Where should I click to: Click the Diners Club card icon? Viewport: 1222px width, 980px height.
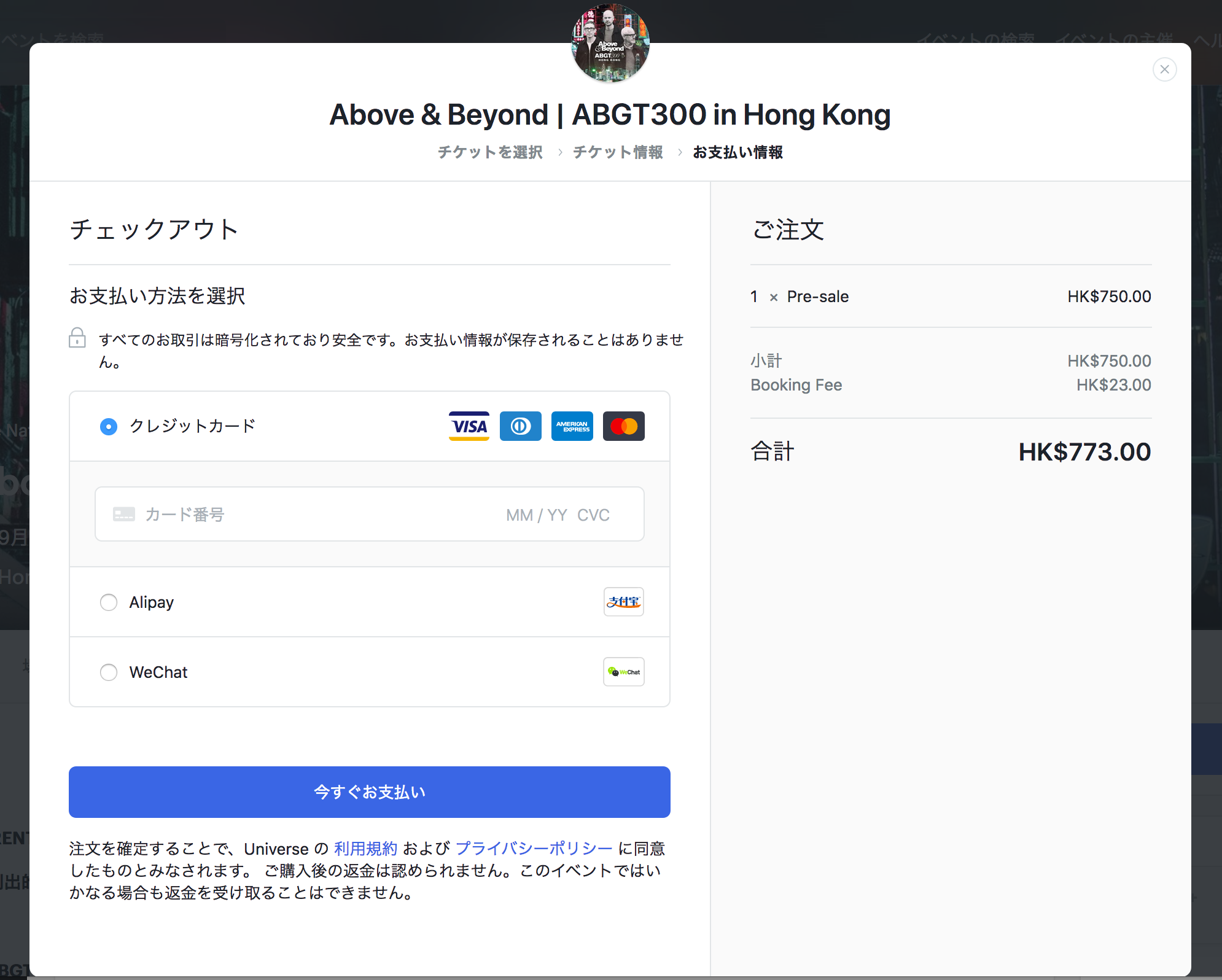[x=521, y=426]
